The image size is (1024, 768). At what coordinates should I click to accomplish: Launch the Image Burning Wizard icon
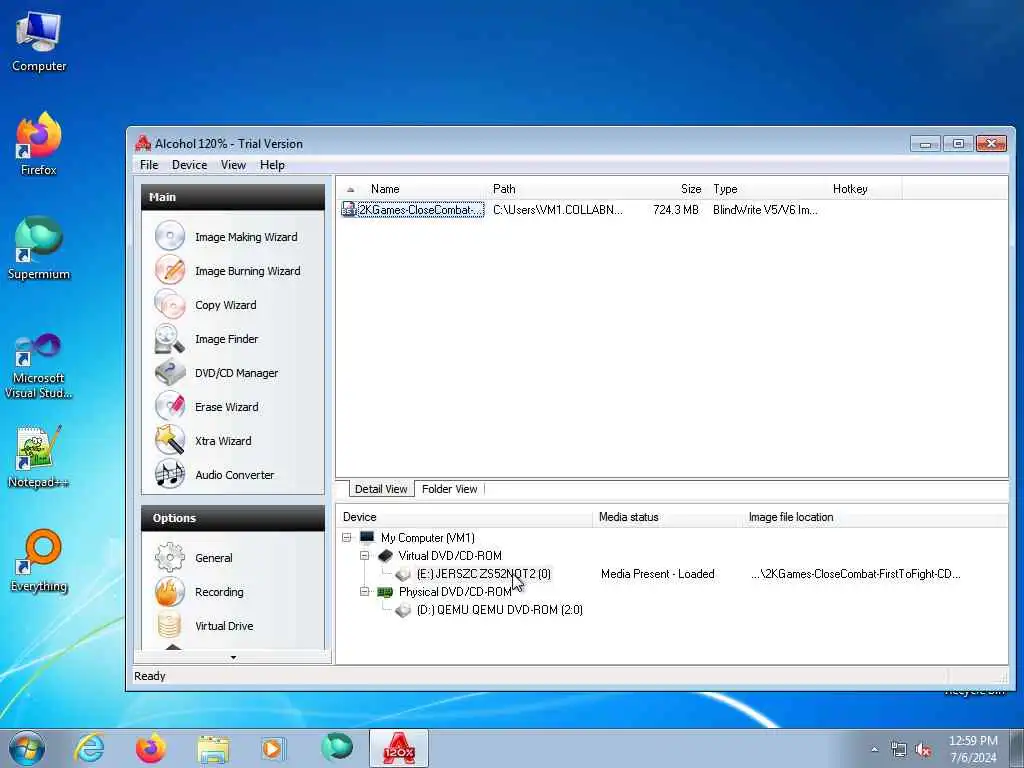point(170,270)
